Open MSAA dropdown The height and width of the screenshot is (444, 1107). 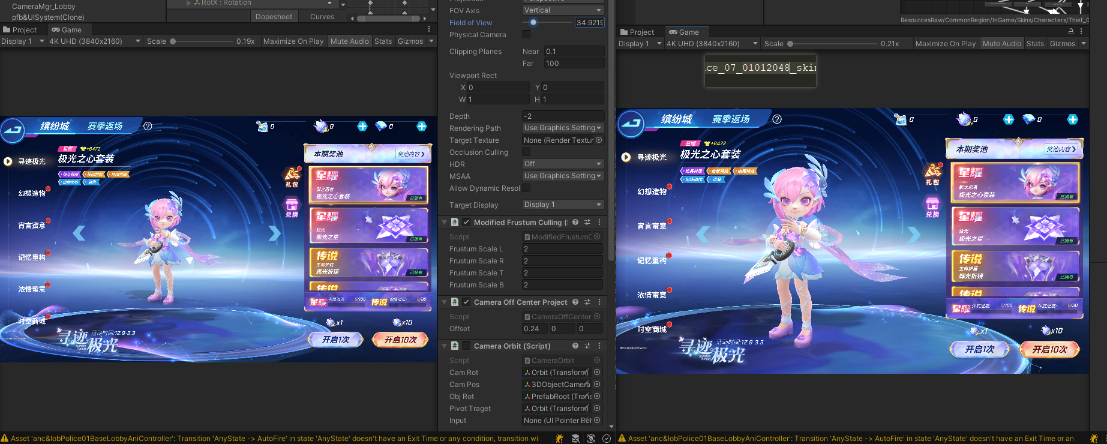click(x=563, y=175)
